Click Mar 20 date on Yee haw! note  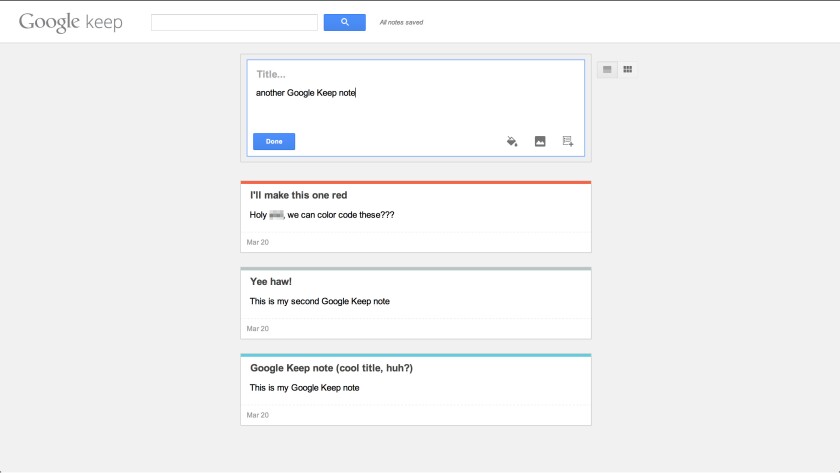tap(258, 329)
